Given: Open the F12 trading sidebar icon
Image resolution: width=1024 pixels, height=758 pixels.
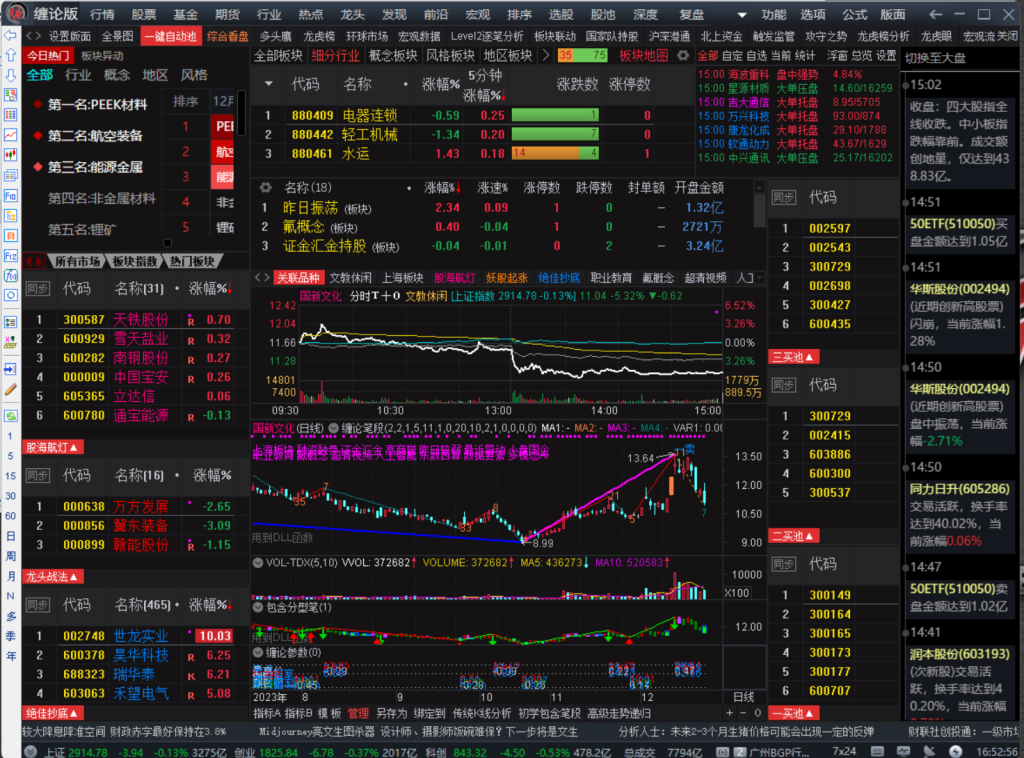Looking at the screenshot, I should 10,256.
